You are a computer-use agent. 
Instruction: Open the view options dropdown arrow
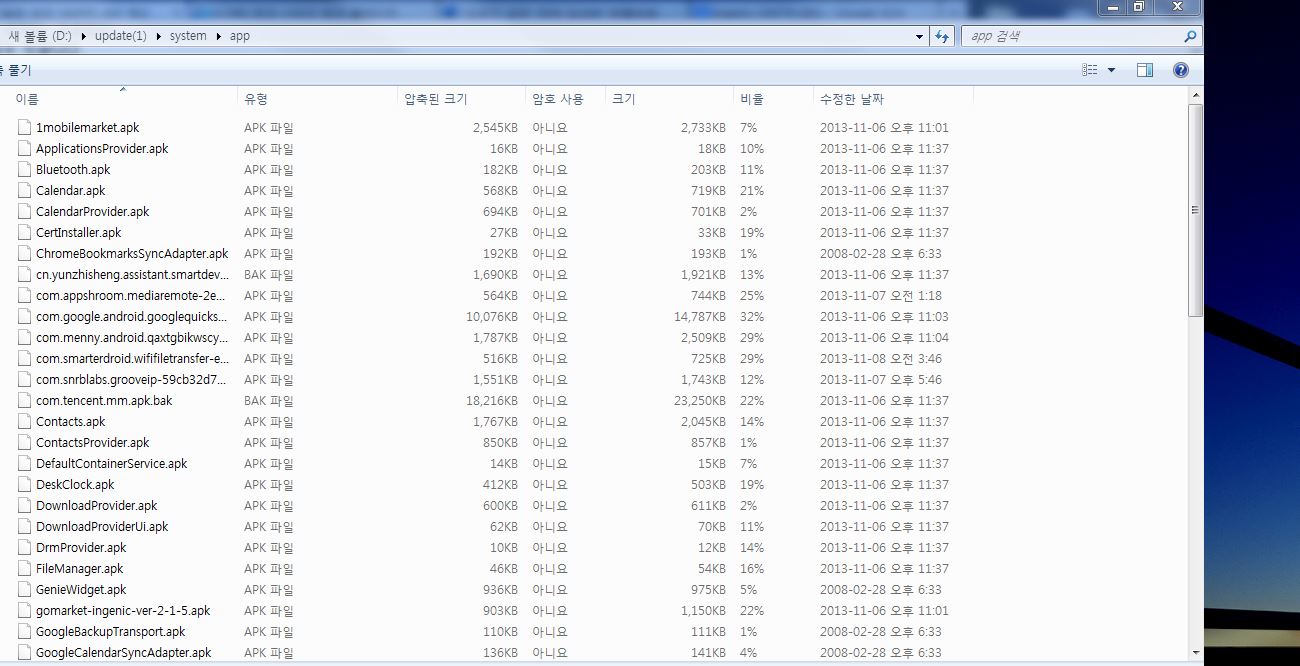pos(1111,70)
